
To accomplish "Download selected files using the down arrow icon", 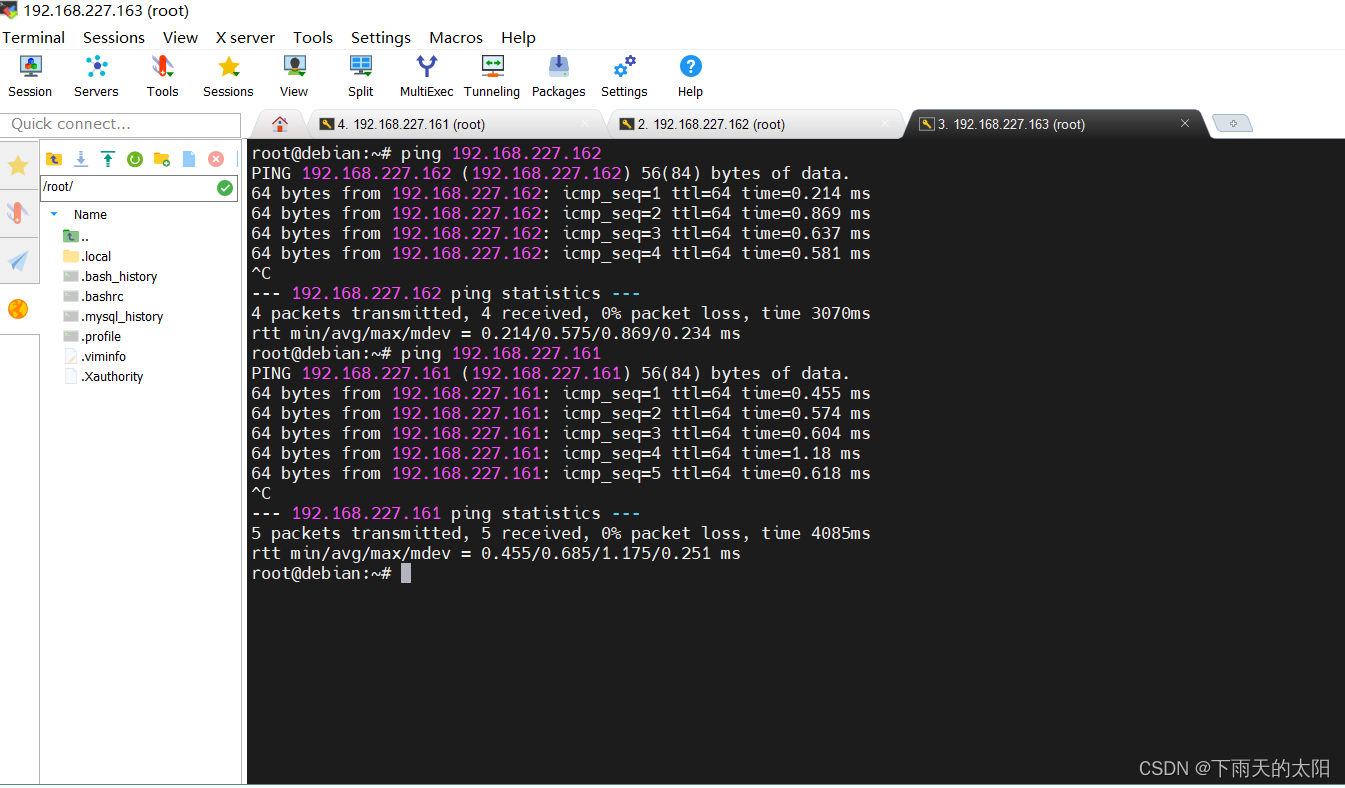I will pyautogui.click(x=81, y=159).
